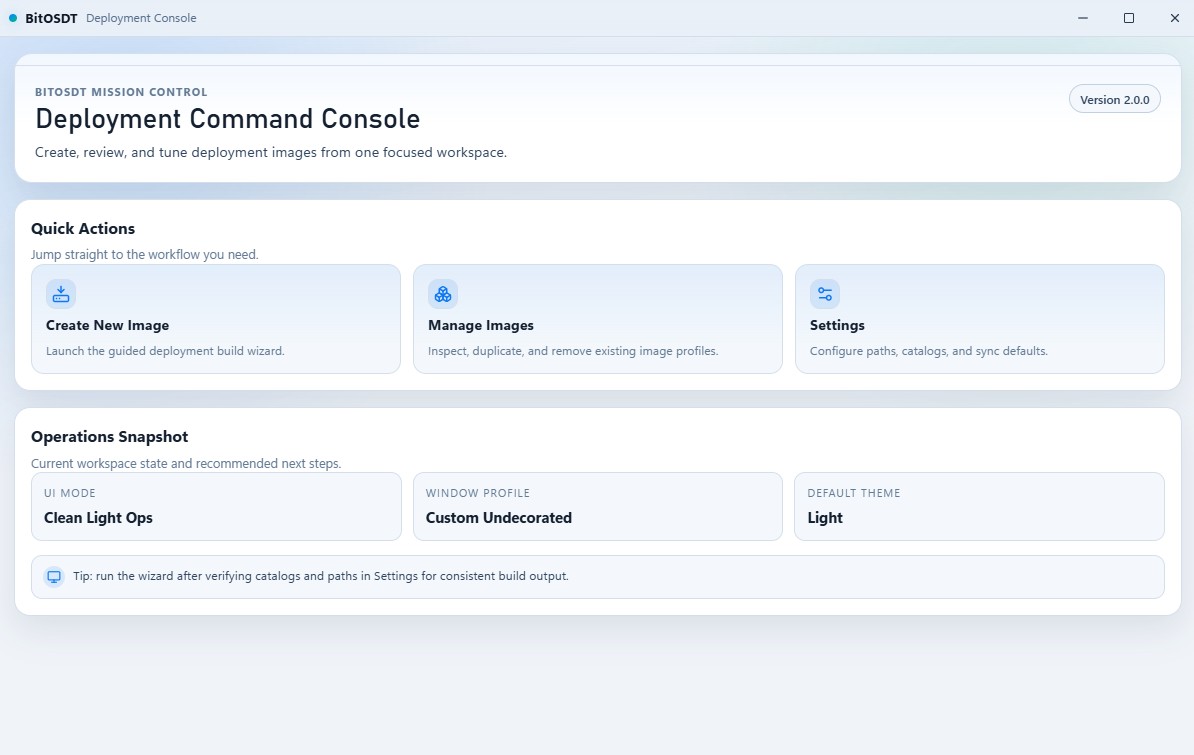The height and width of the screenshot is (755, 1194).
Task: Click the Operations Snapshot section title
Action: pyautogui.click(x=109, y=437)
